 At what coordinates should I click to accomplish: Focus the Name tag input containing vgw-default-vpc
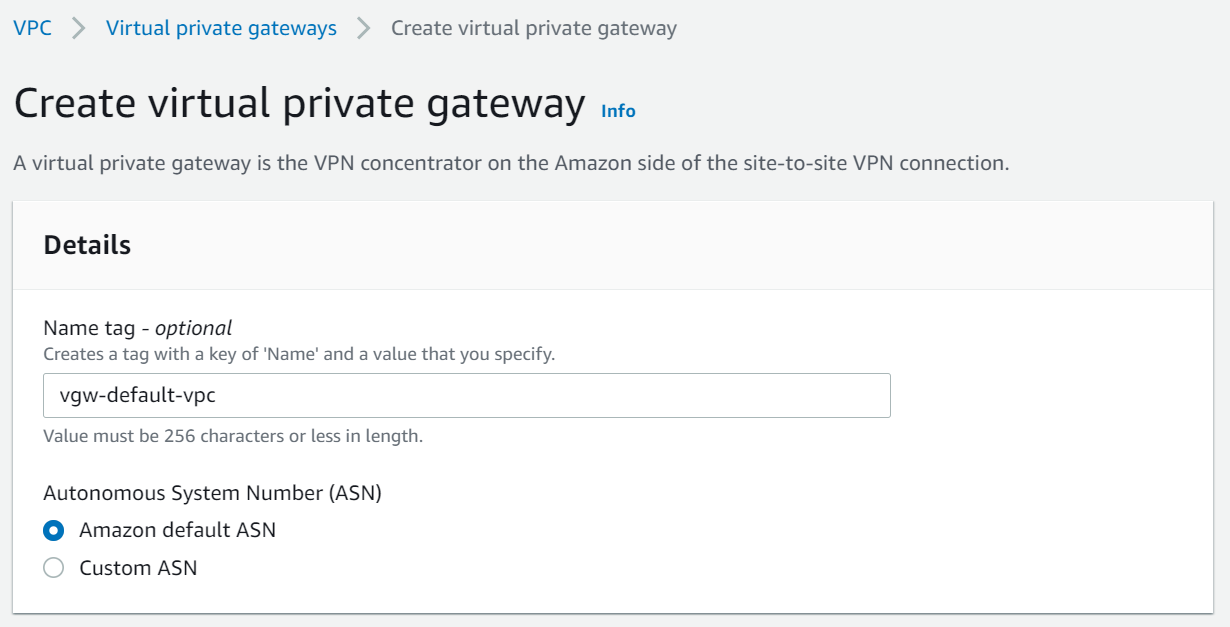pos(467,396)
